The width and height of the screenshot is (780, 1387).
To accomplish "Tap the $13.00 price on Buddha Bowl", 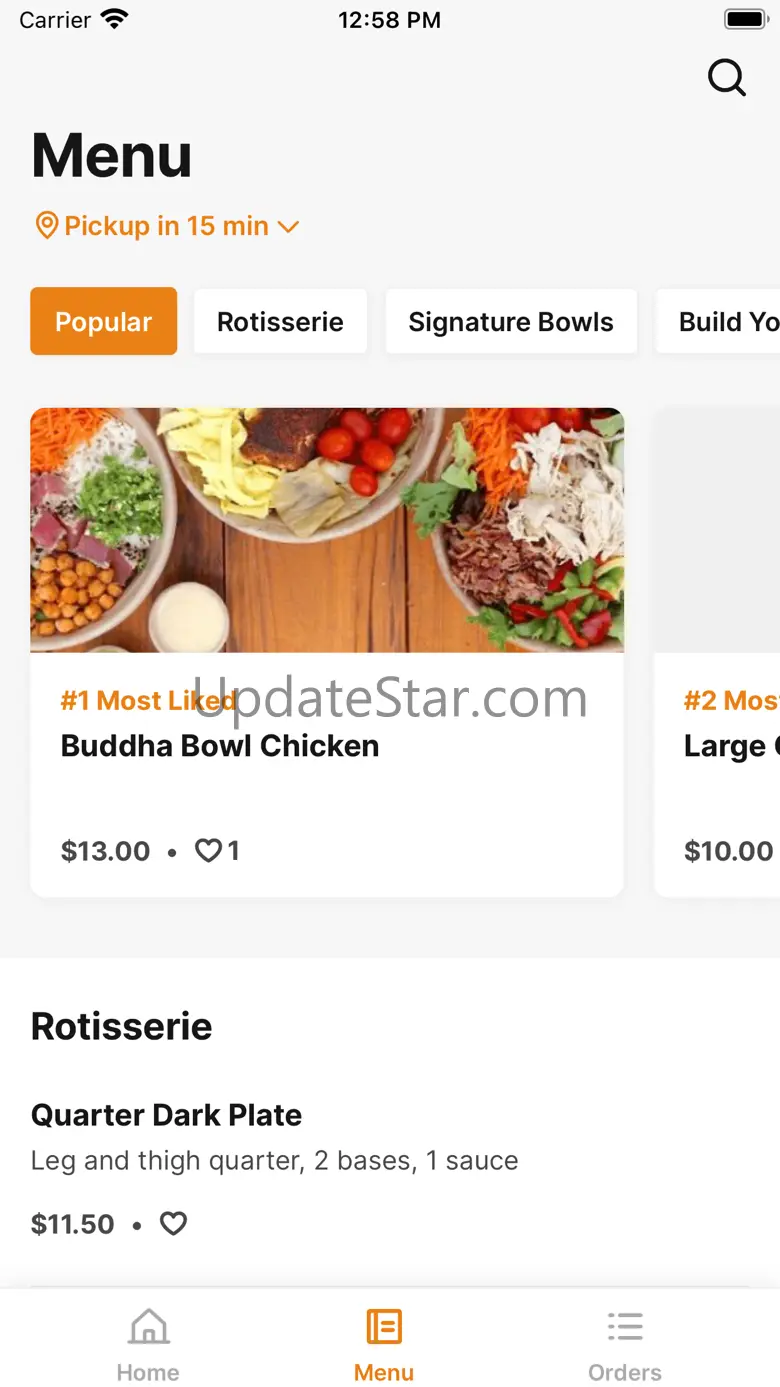I will [x=105, y=851].
